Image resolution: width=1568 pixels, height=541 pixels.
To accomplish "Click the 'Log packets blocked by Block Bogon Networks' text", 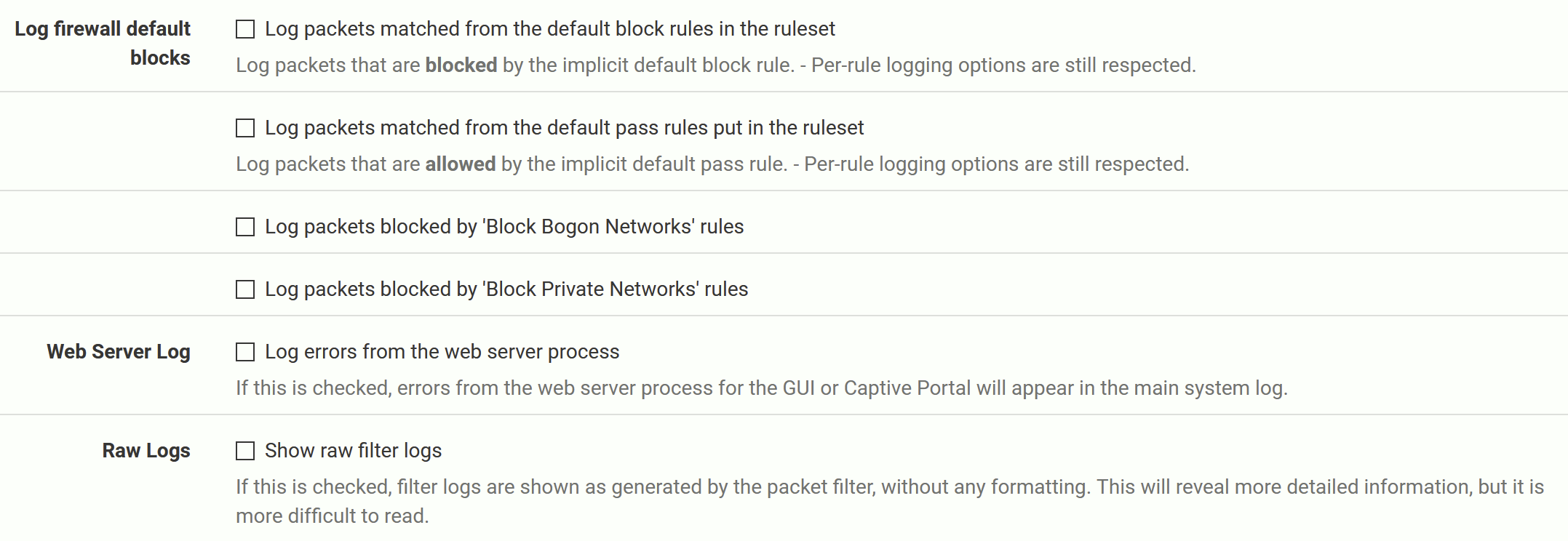I will tap(504, 227).
